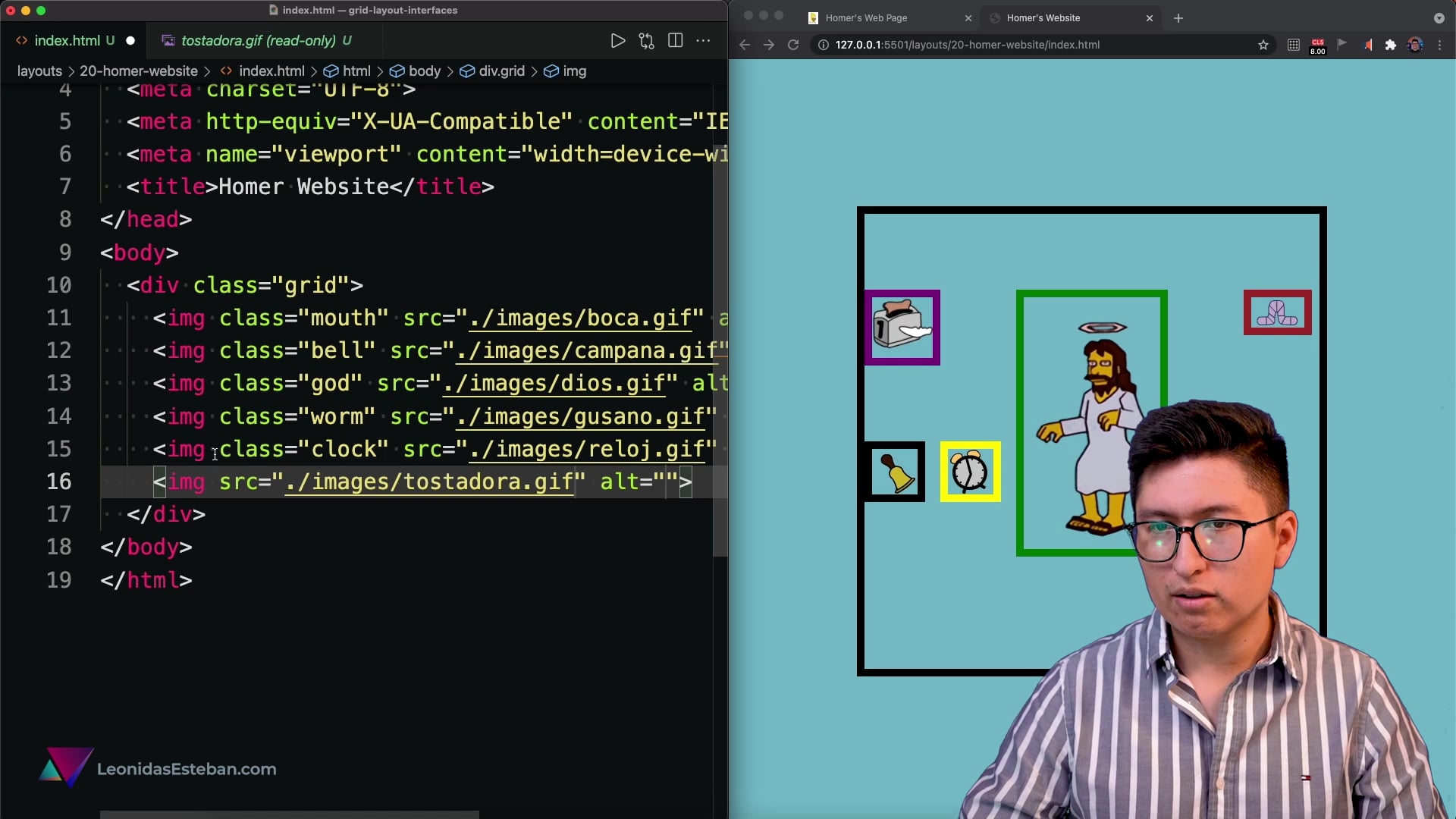Screen dimensions: 1456x819
Task: Click the speaker mute extension icon
Action: click(x=1367, y=45)
